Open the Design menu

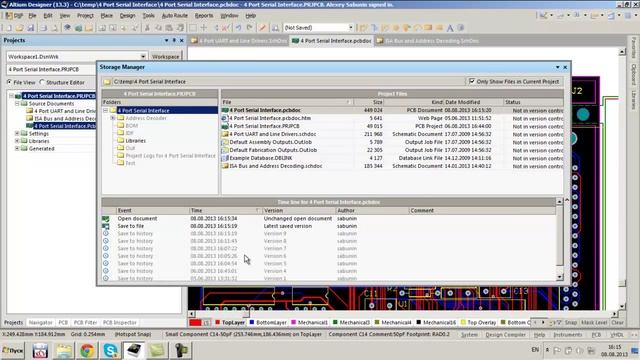tap(127, 16)
